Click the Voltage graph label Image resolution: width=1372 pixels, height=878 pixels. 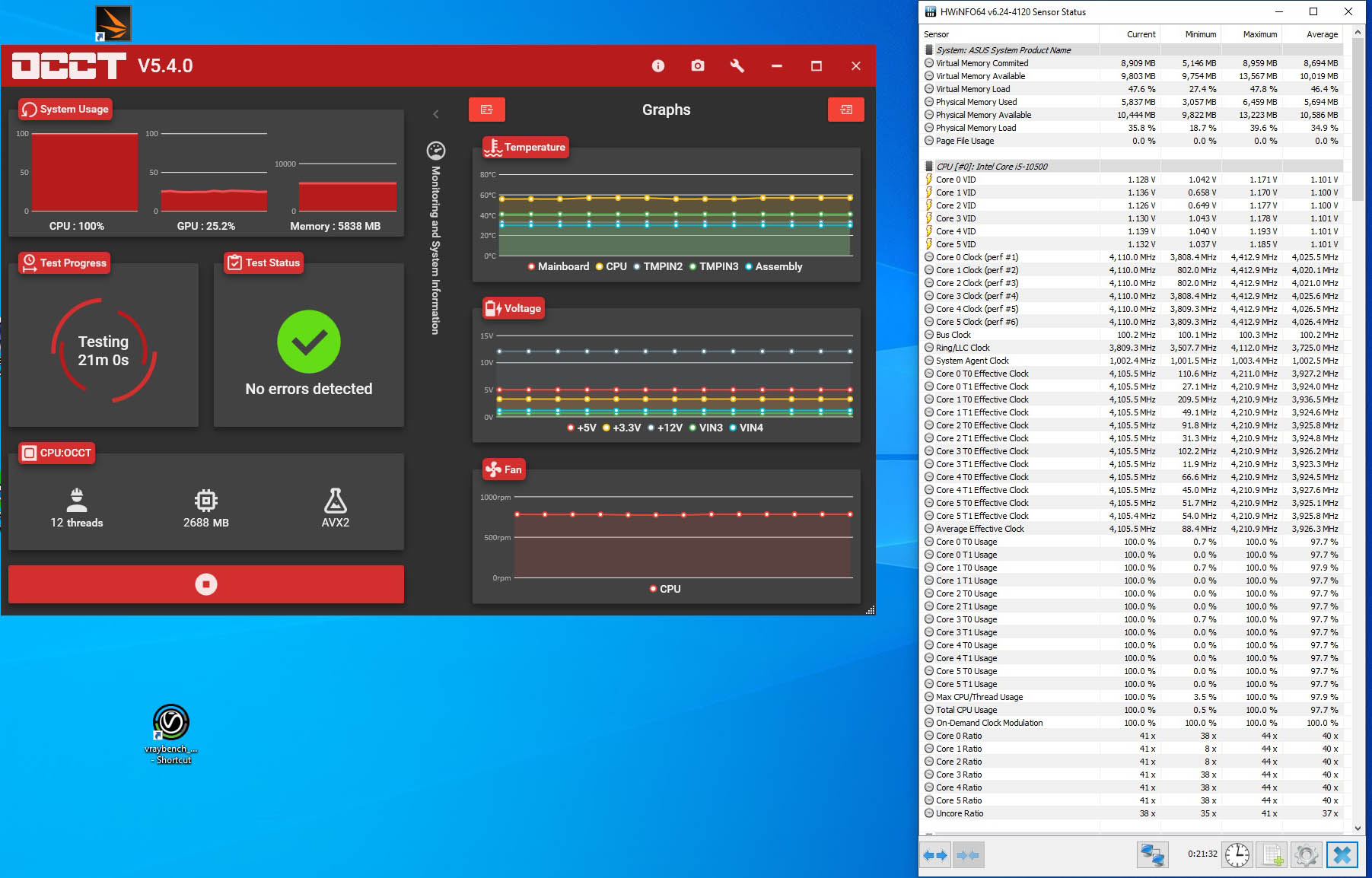coord(514,308)
